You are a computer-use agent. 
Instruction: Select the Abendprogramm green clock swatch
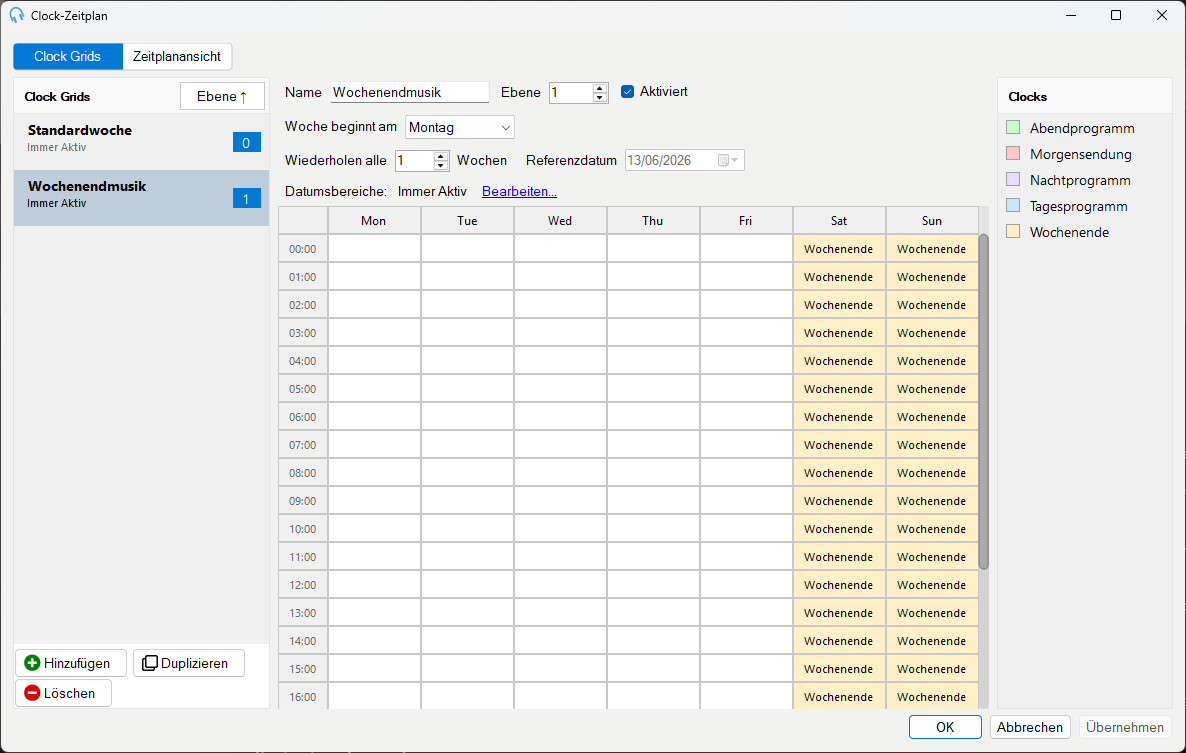coord(1014,128)
